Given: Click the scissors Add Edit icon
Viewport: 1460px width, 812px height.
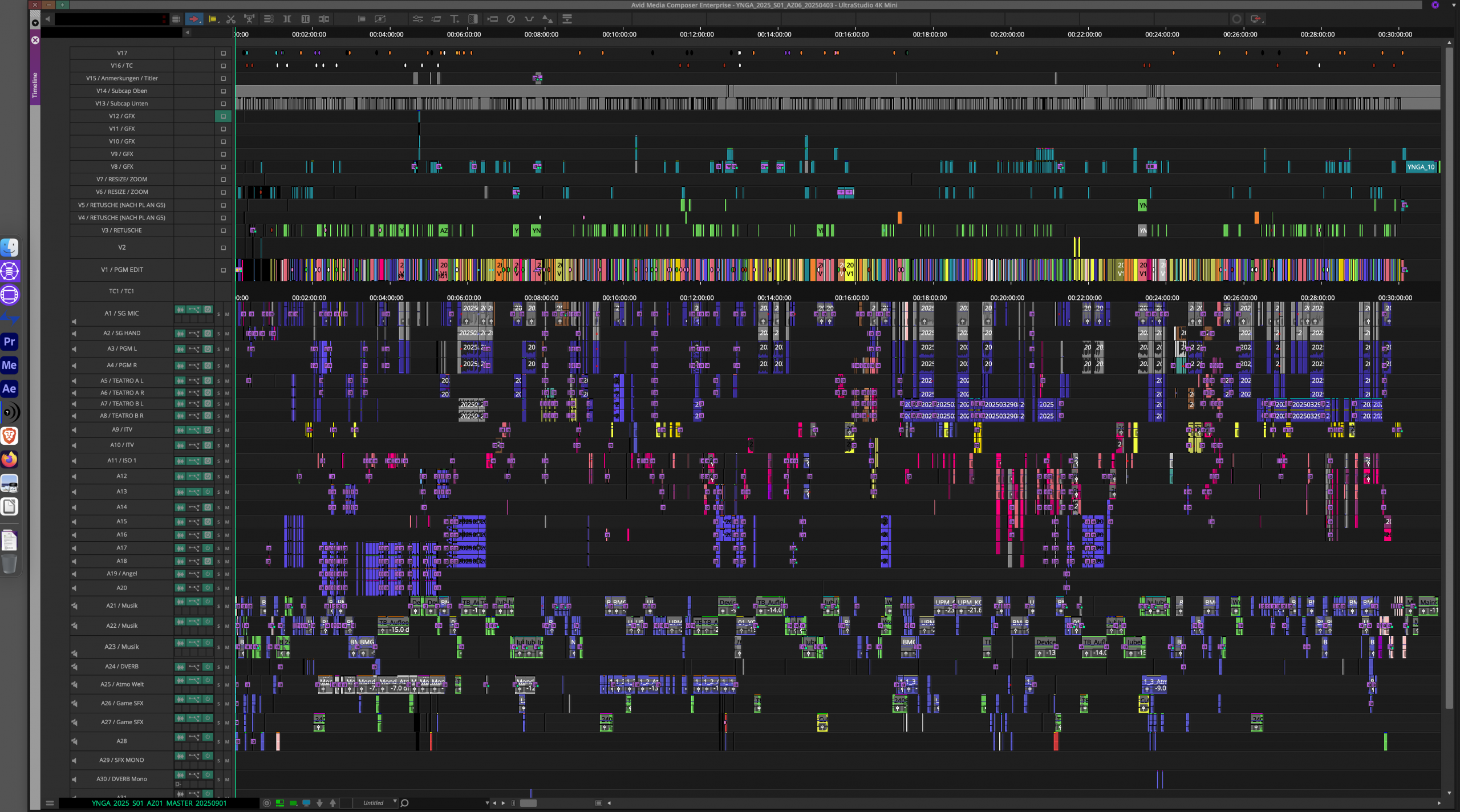Looking at the screenshot, I should pyautogui.click(x=231, y=19).
